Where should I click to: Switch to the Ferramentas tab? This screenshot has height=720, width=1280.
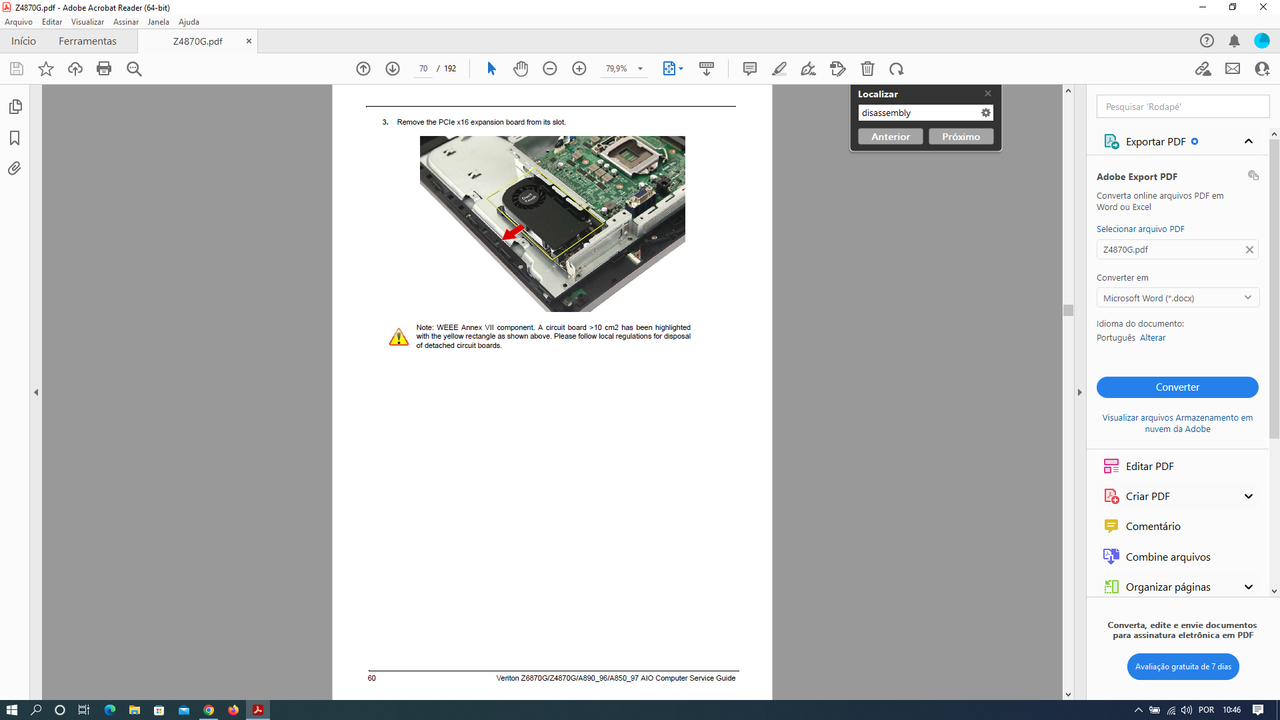[x=88, y=41]
